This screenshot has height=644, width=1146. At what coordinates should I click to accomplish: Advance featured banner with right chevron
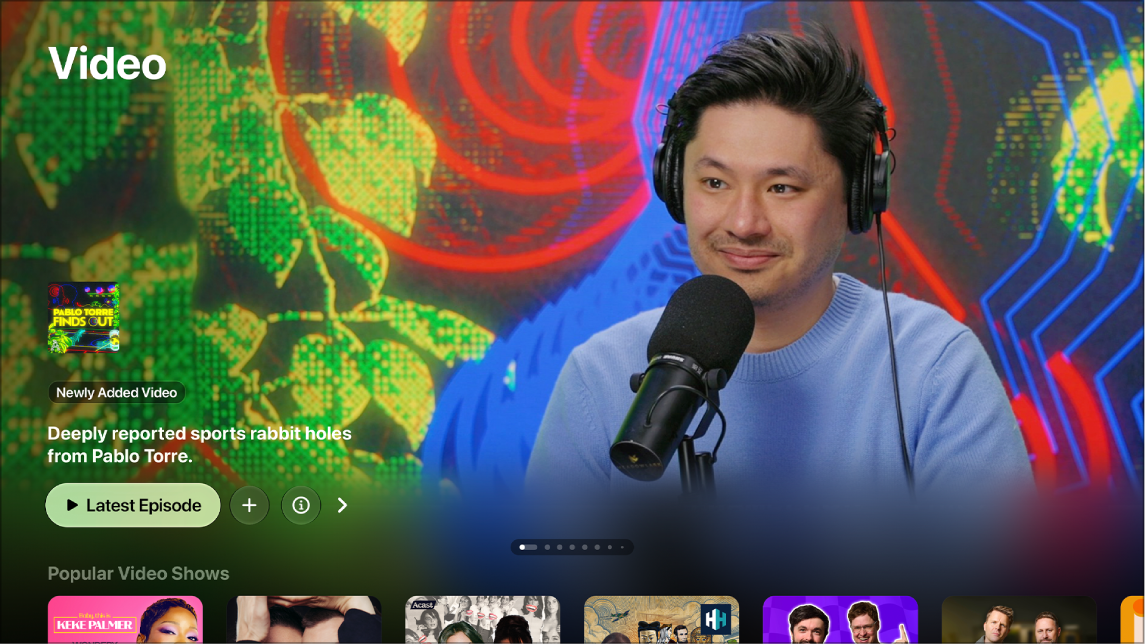[342, 505]
